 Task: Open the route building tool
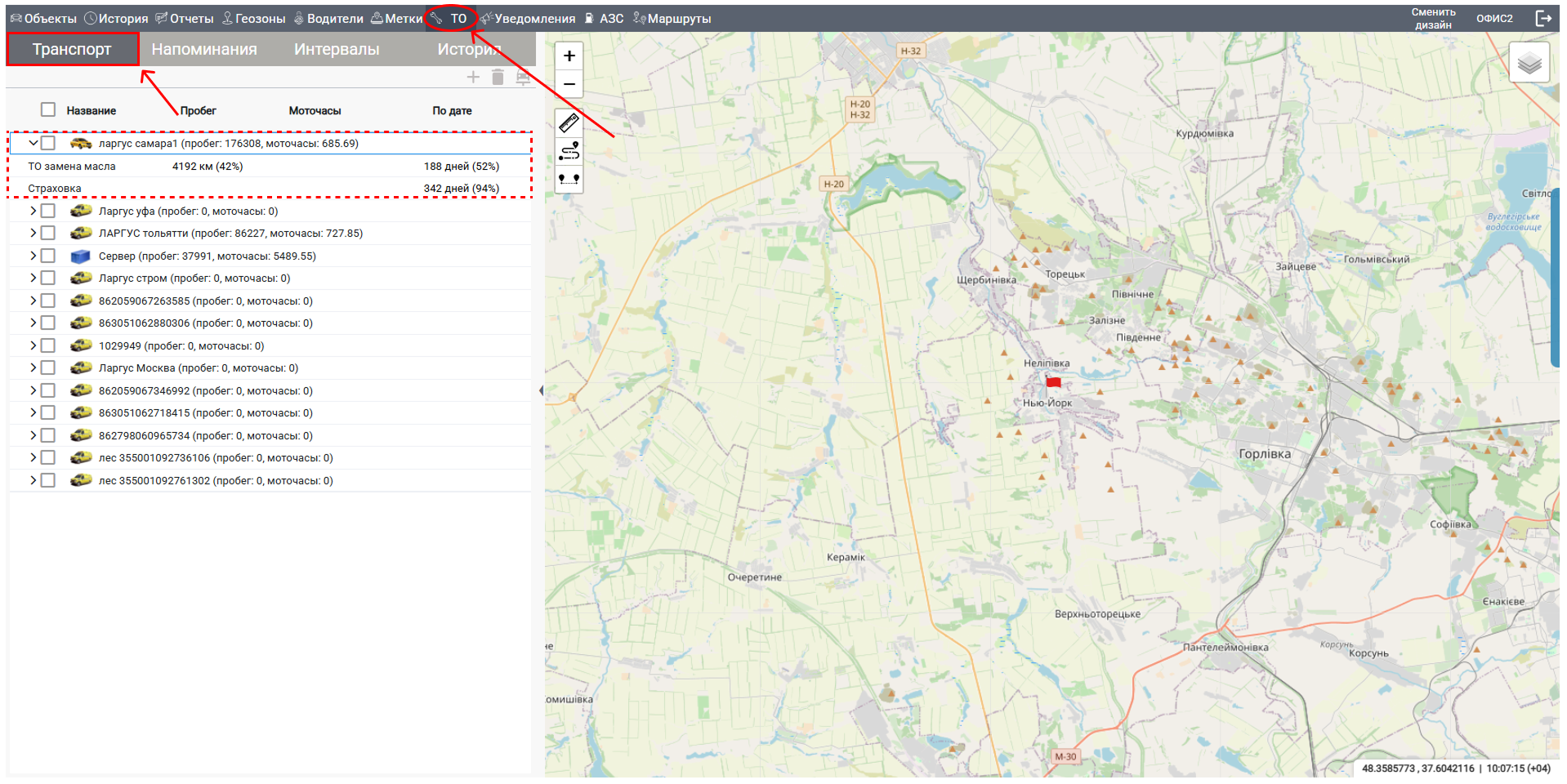click(x=569, y=151)
